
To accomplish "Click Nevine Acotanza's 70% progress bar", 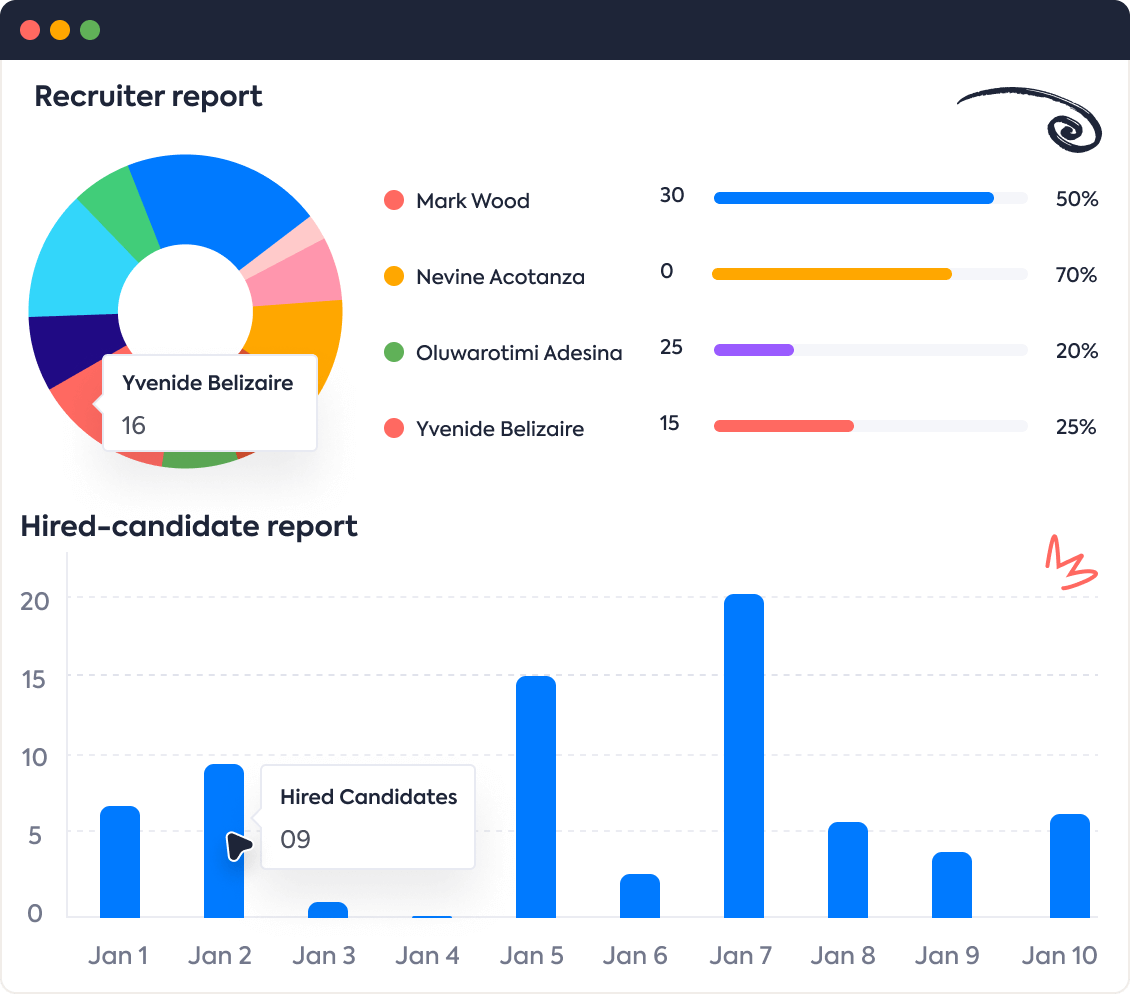I will click(x=830, y=273).
